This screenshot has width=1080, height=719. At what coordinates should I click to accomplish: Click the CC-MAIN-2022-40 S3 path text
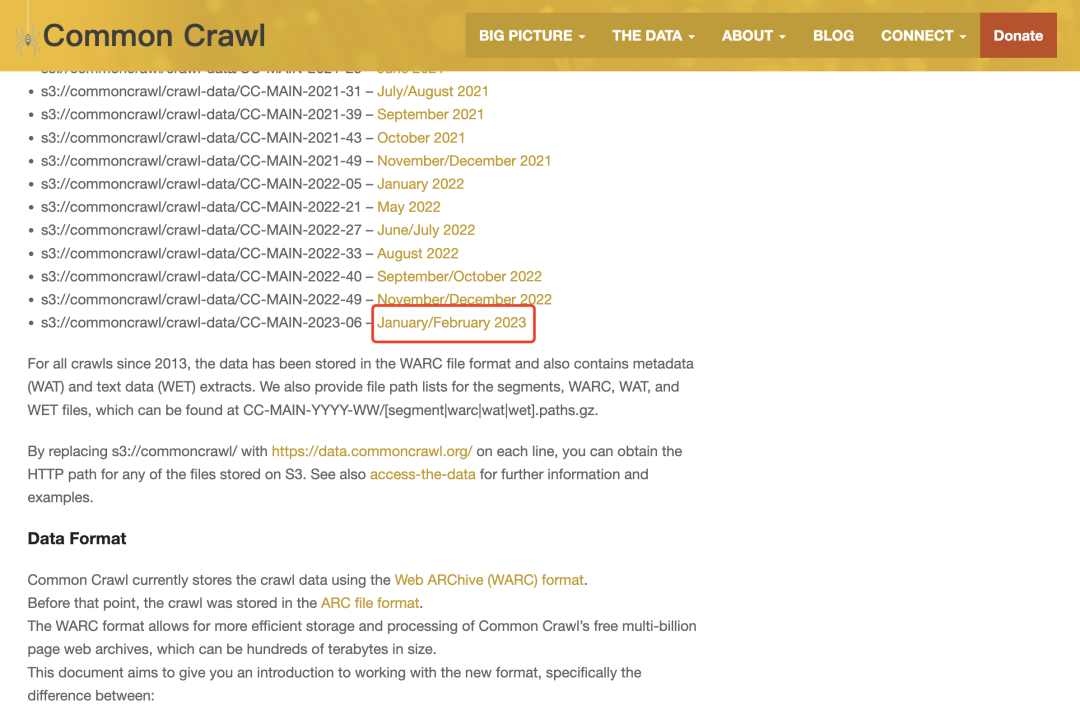(x=201, y=276)
